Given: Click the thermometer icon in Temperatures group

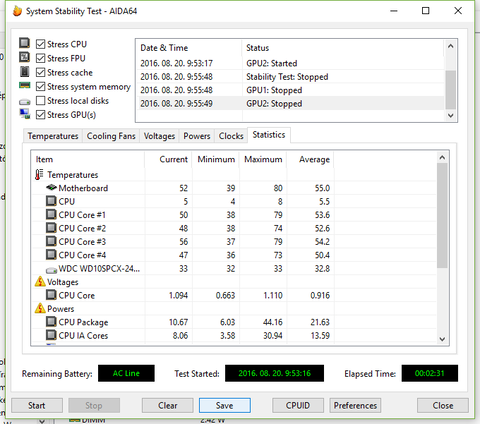Looking at the screenshot, I should point(39,175).
